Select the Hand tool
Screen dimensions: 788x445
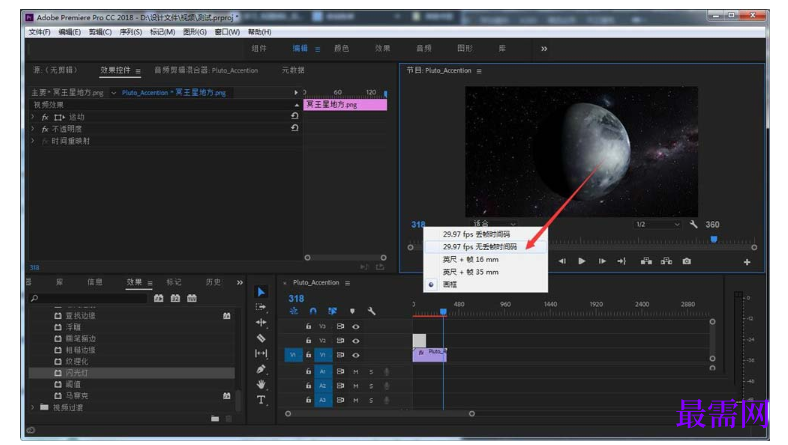261,385
